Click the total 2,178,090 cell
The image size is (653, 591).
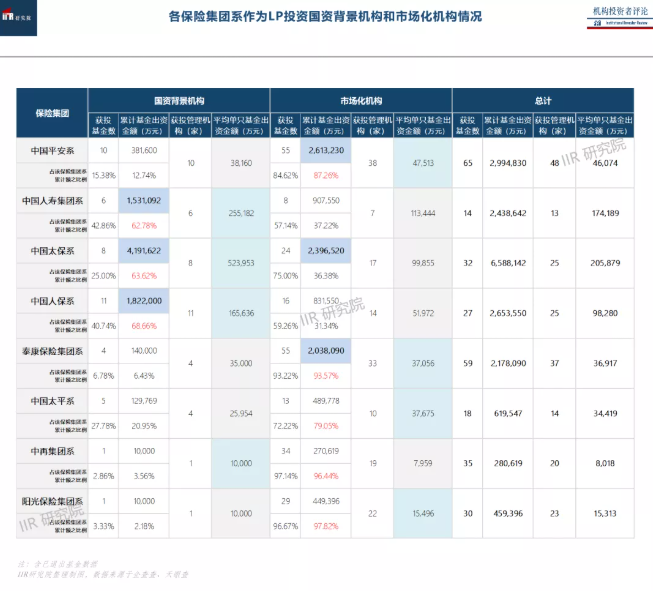(508, 363)
